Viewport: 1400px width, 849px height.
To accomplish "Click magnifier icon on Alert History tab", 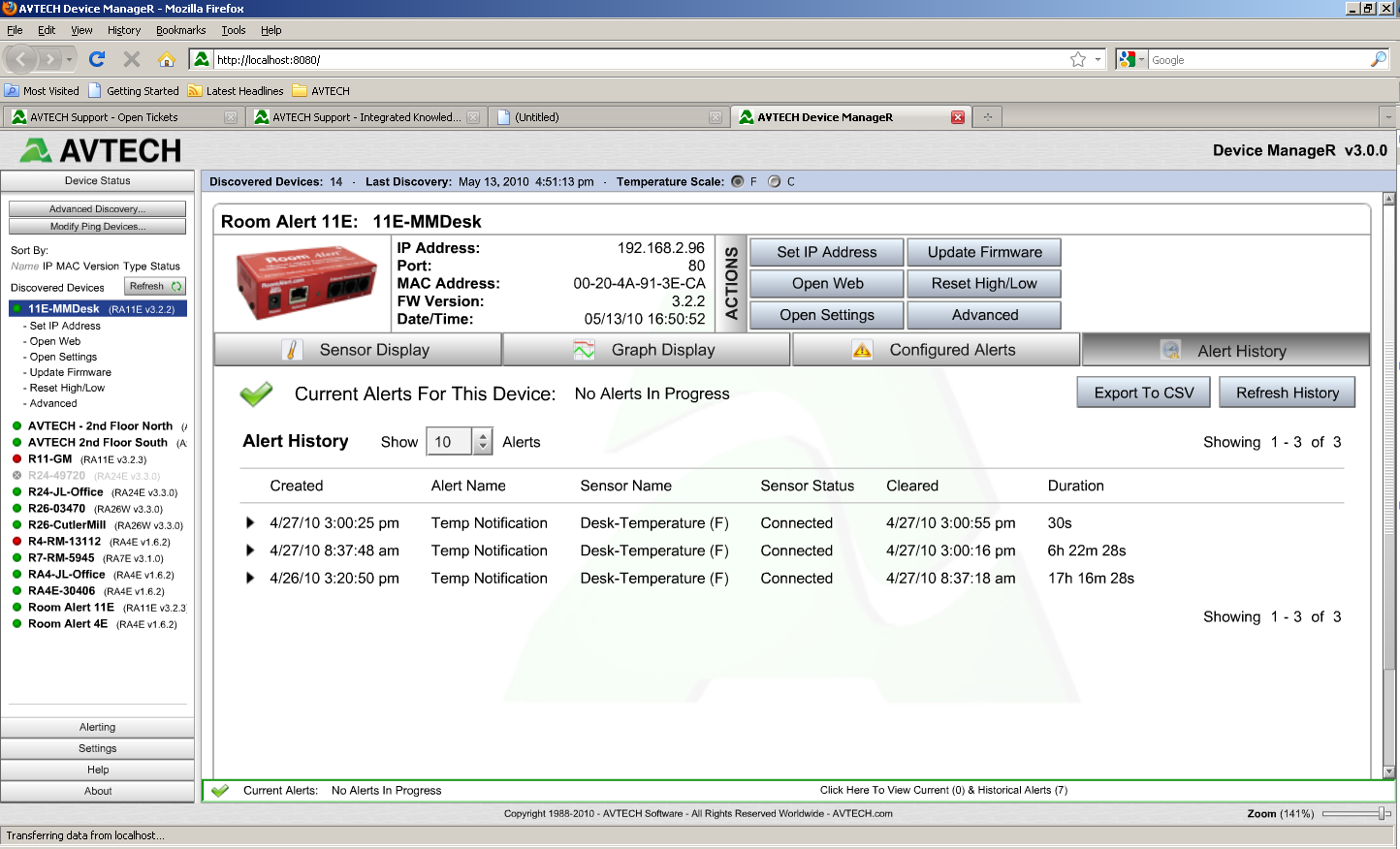I will click(x=1170, y=351).
